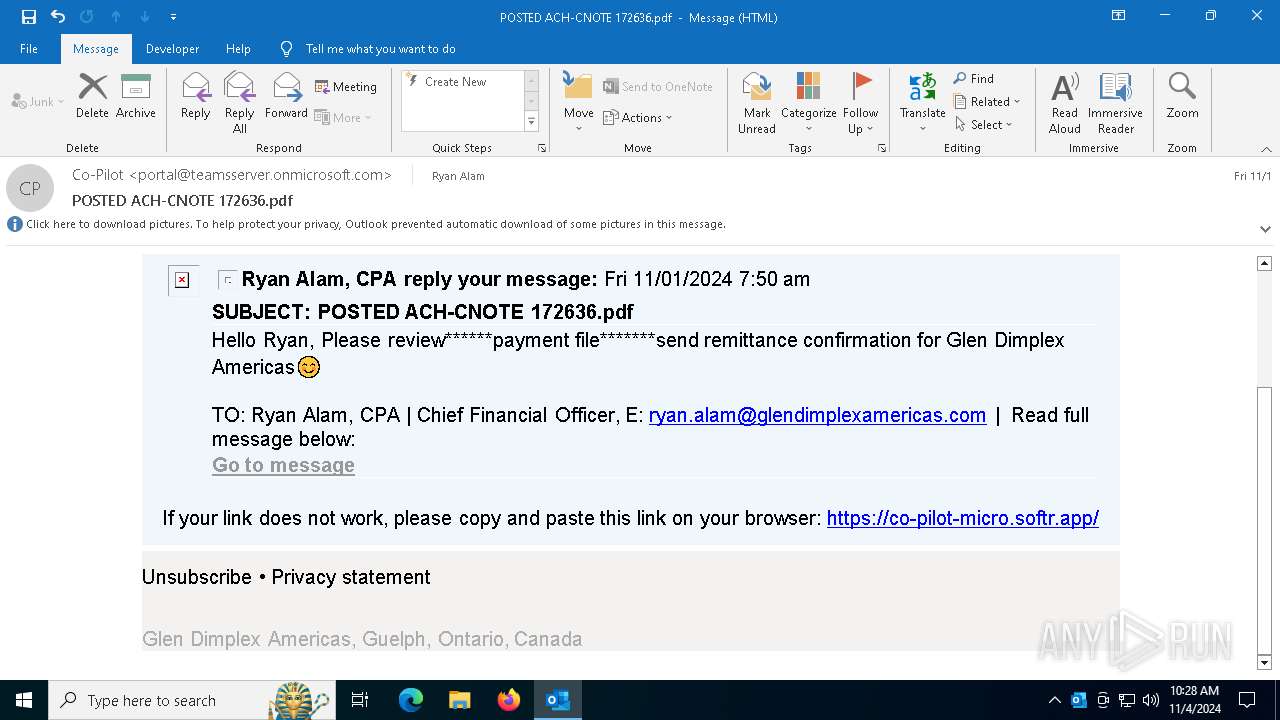
Task: Click Send to OneNote
Action: point(658,87)
